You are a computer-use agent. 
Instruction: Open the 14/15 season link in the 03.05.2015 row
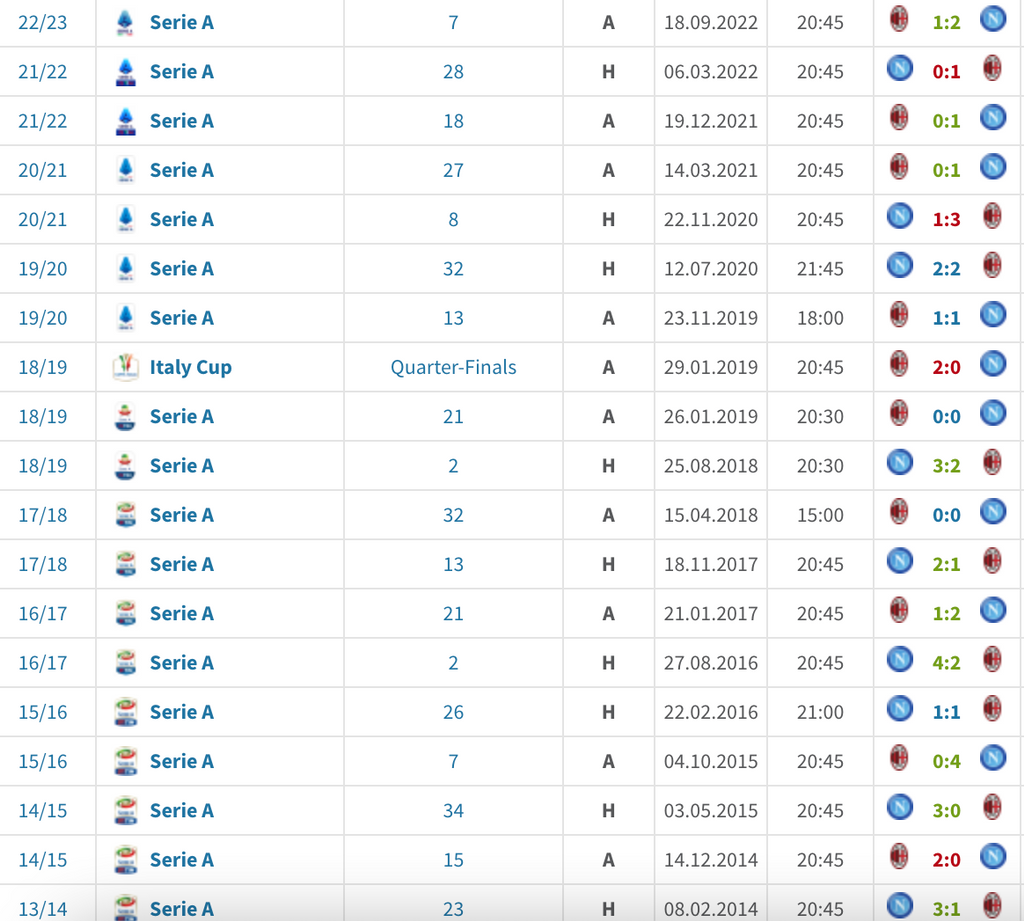(x=42, y=811)
